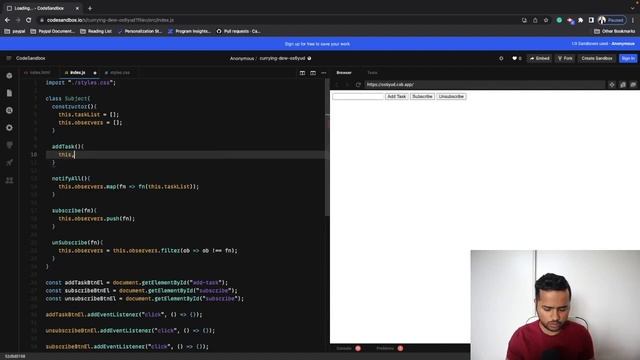Go forward in the preview browser
The image size is (640, 360).
[347, 84]
